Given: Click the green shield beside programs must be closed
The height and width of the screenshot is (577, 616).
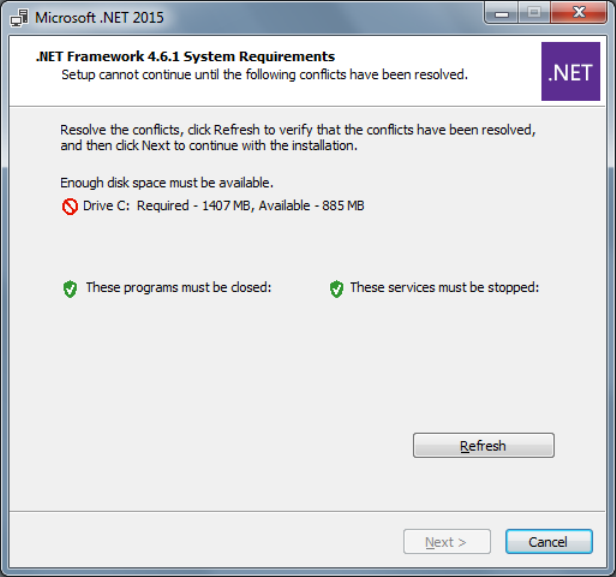Looking at the screenshot, I should click(70, 289).
